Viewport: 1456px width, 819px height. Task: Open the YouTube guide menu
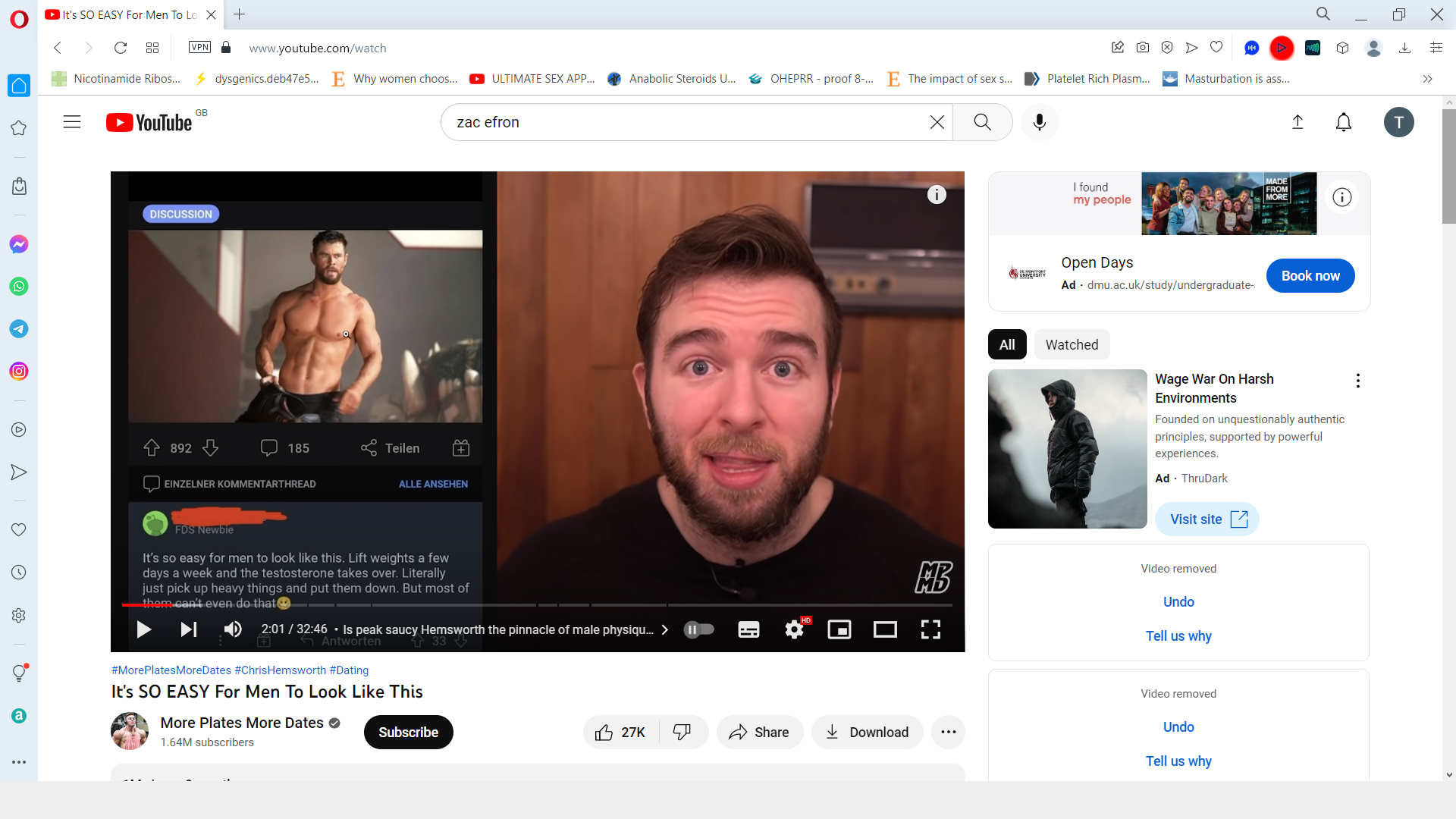tap(72, 122)
